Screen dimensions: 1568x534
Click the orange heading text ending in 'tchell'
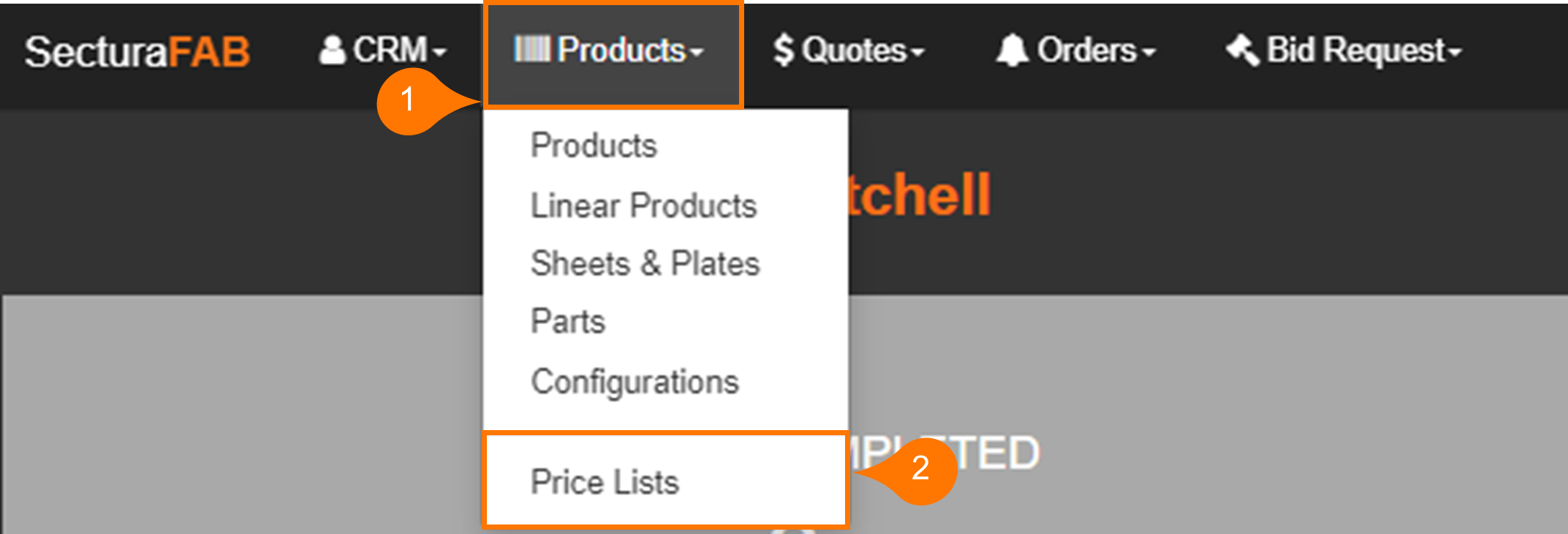(919, 195)
